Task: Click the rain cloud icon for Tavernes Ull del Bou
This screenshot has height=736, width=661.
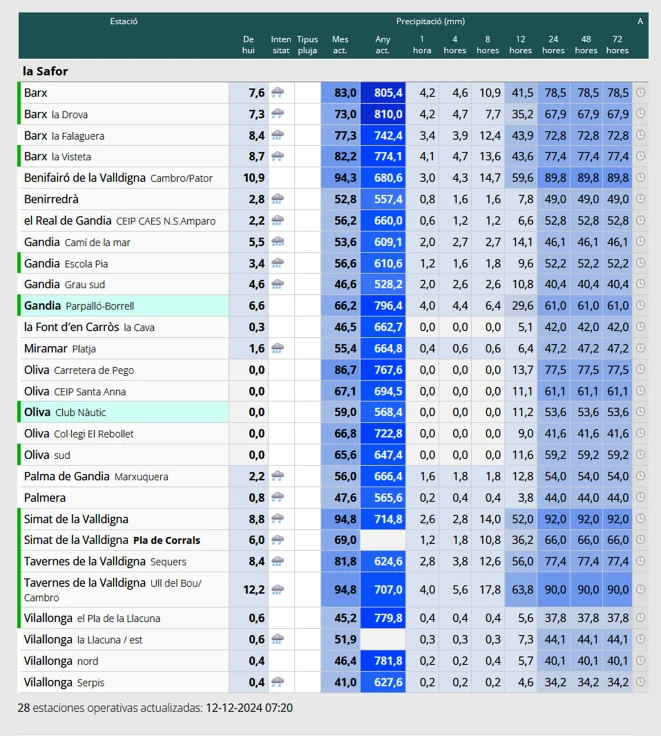Action: click(278, 590)
